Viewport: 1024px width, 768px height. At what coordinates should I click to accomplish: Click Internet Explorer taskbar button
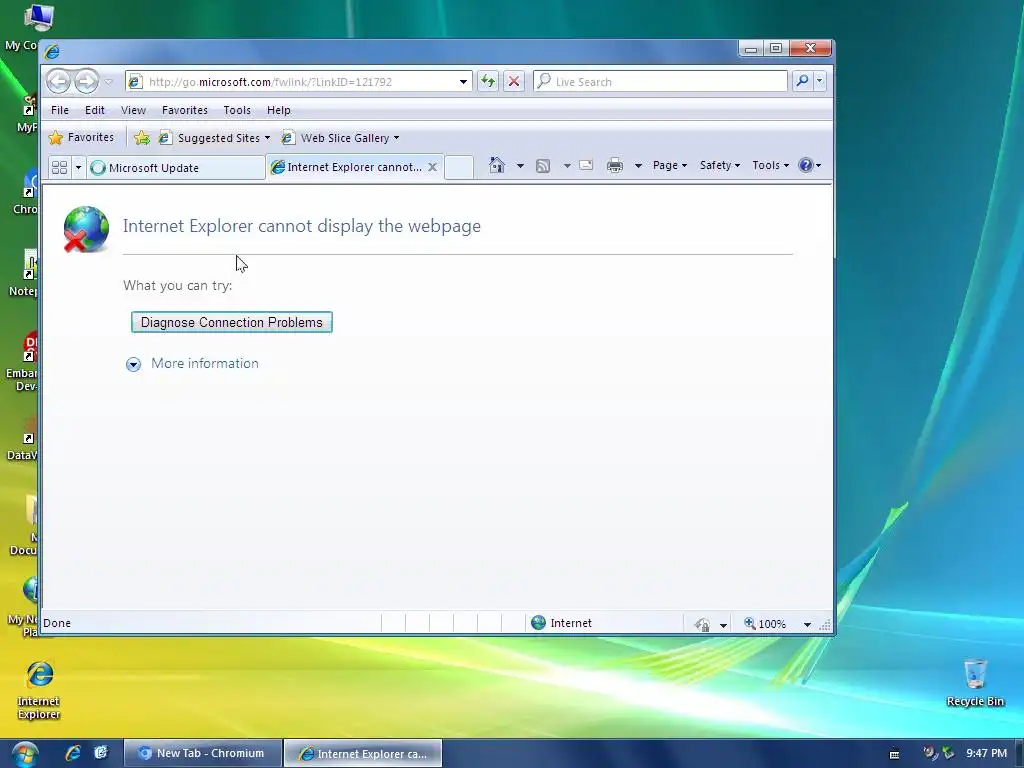[x=363, y=753]
